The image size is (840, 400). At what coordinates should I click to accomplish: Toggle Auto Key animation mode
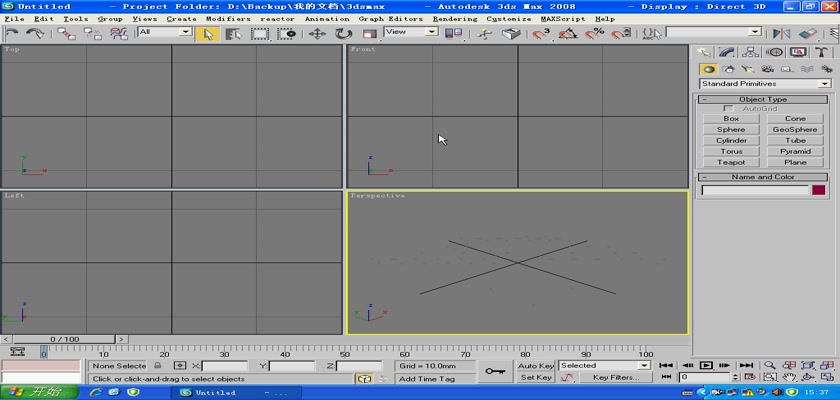[x=536, y=366]
